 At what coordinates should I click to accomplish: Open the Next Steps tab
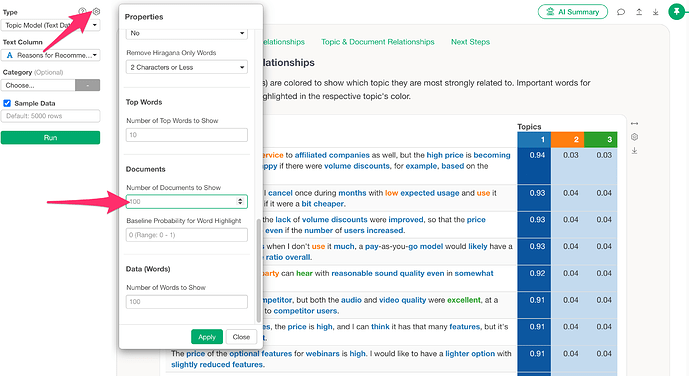pos(470,42)
